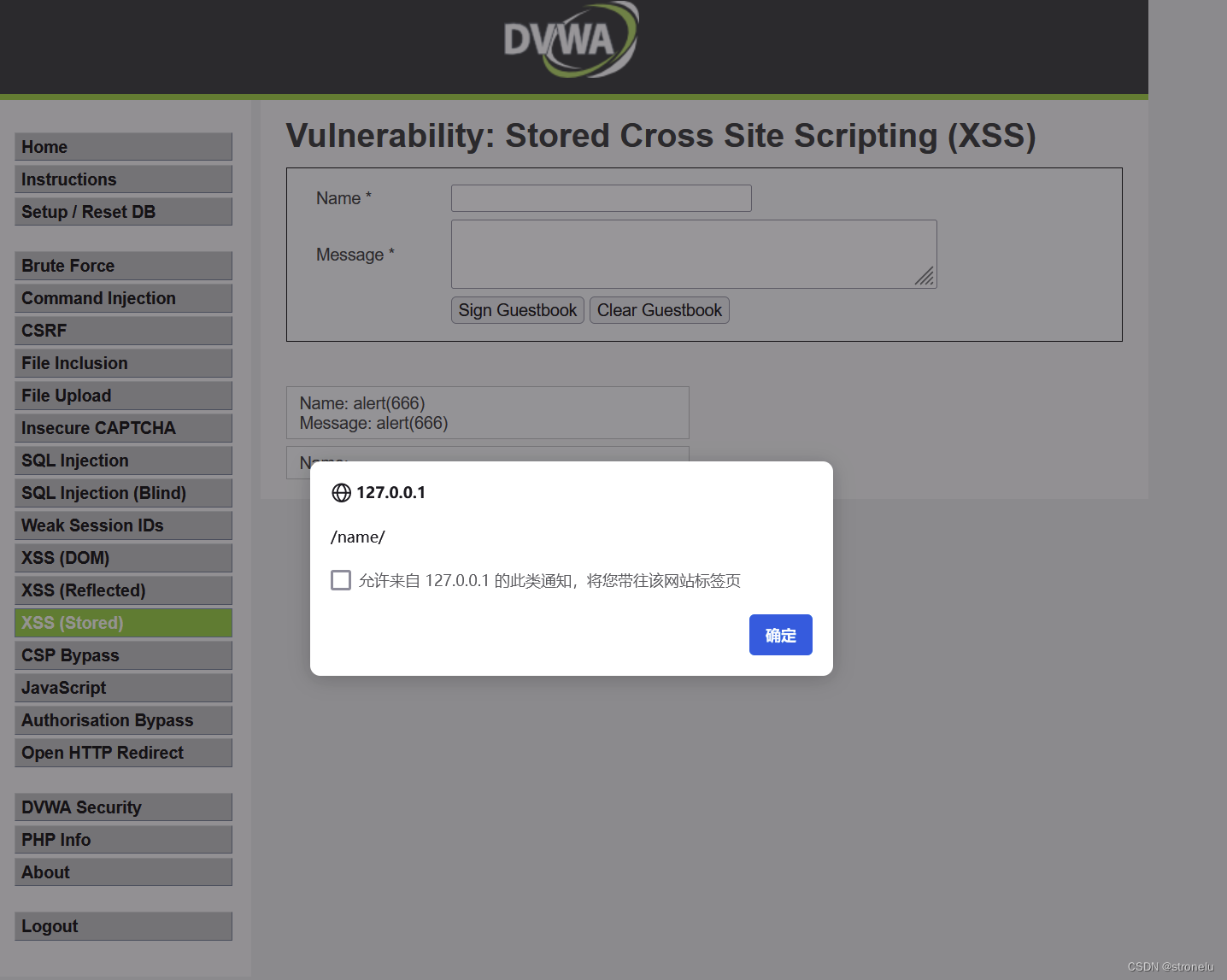The width and height of the screenshot is (1227, 980).
Task: Grab the Message textarea resize handle
Action: pyautogui.click(x=925, y=276)
